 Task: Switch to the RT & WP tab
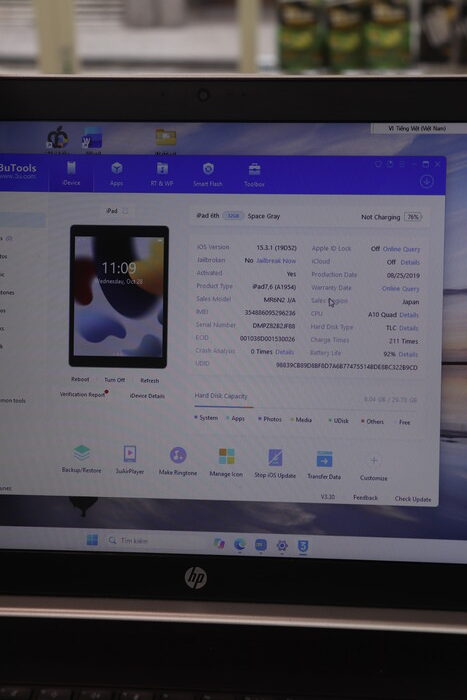(x=162, y=175)
